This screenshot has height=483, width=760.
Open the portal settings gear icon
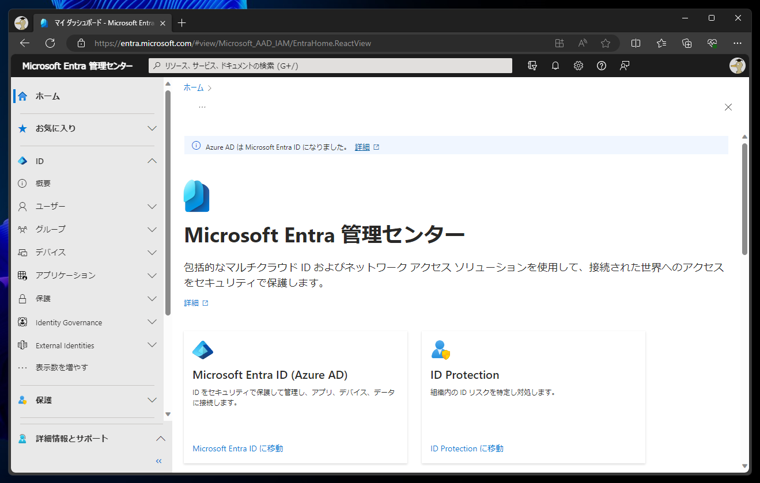pyautogui.click(x=578, y=66)
